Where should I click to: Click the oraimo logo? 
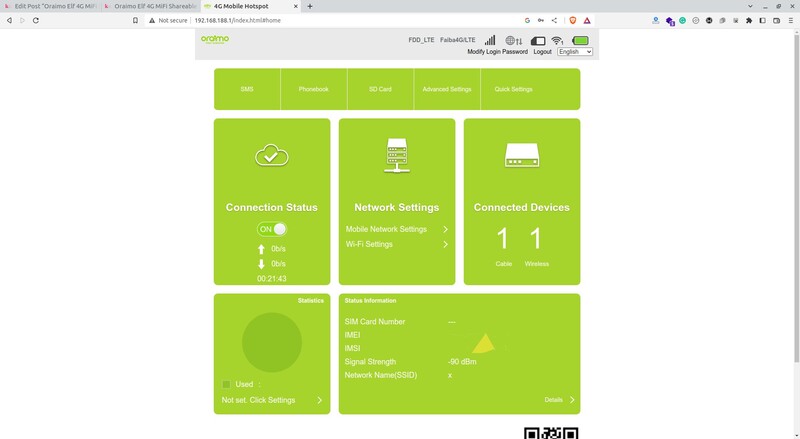coord(214,40)
